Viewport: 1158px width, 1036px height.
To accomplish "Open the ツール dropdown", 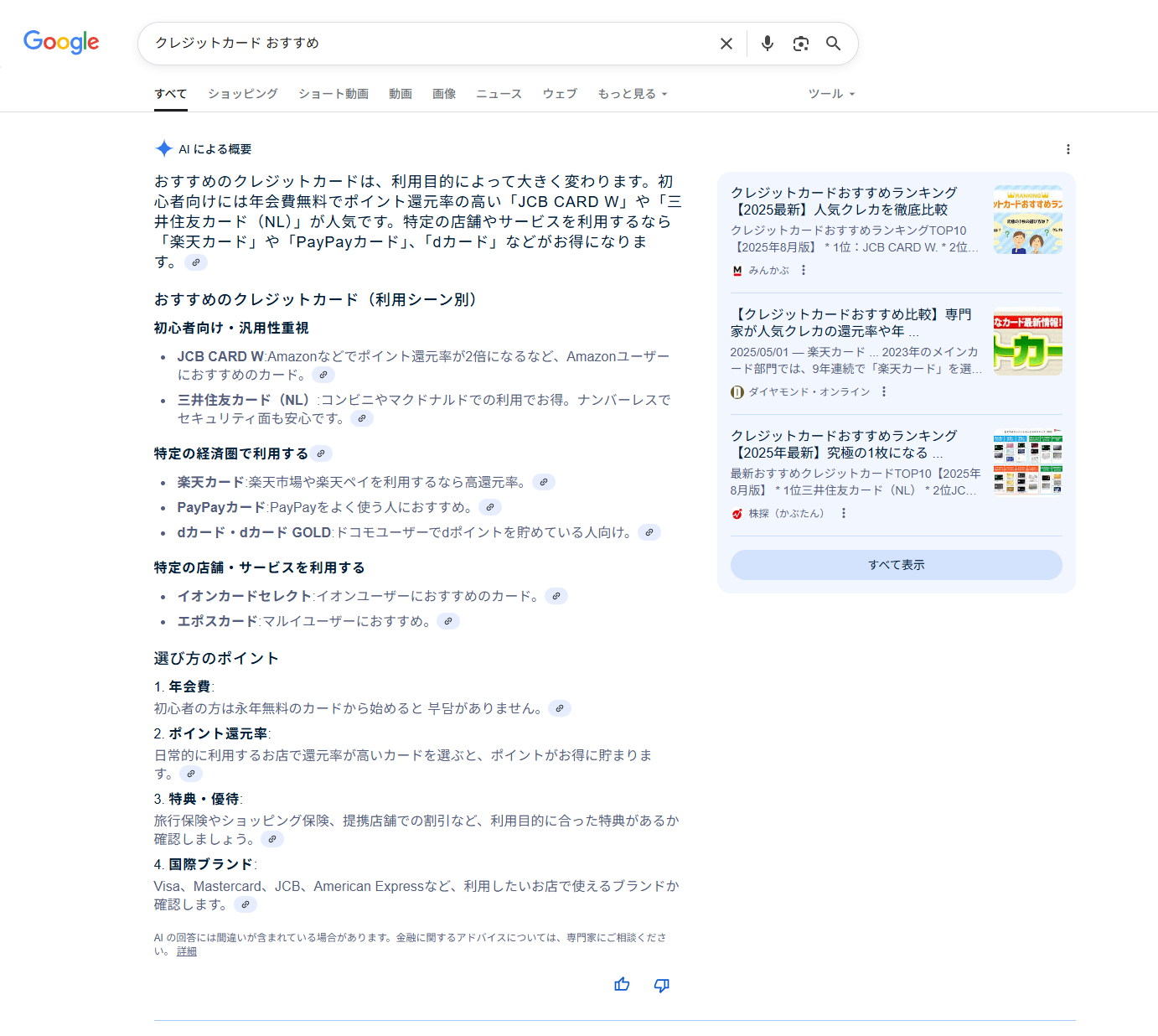I will coord(831,94).
